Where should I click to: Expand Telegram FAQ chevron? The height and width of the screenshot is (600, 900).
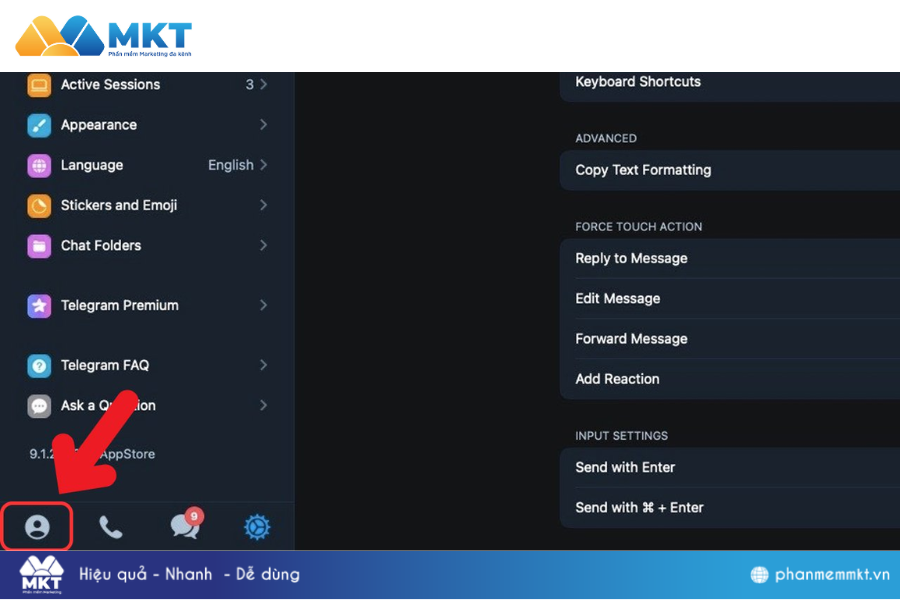point(263,365)
